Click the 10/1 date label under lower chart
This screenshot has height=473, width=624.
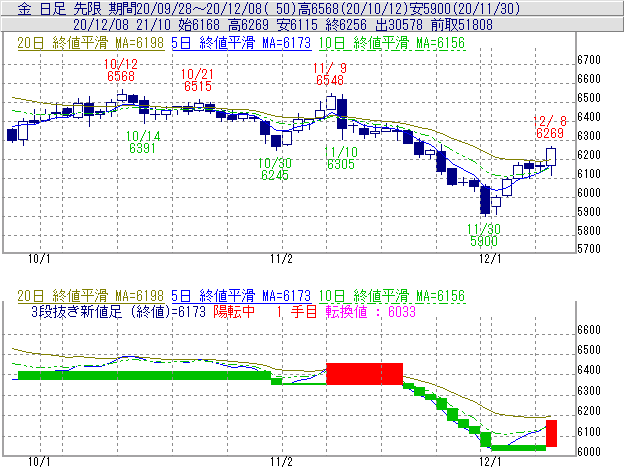coord(39,462)
